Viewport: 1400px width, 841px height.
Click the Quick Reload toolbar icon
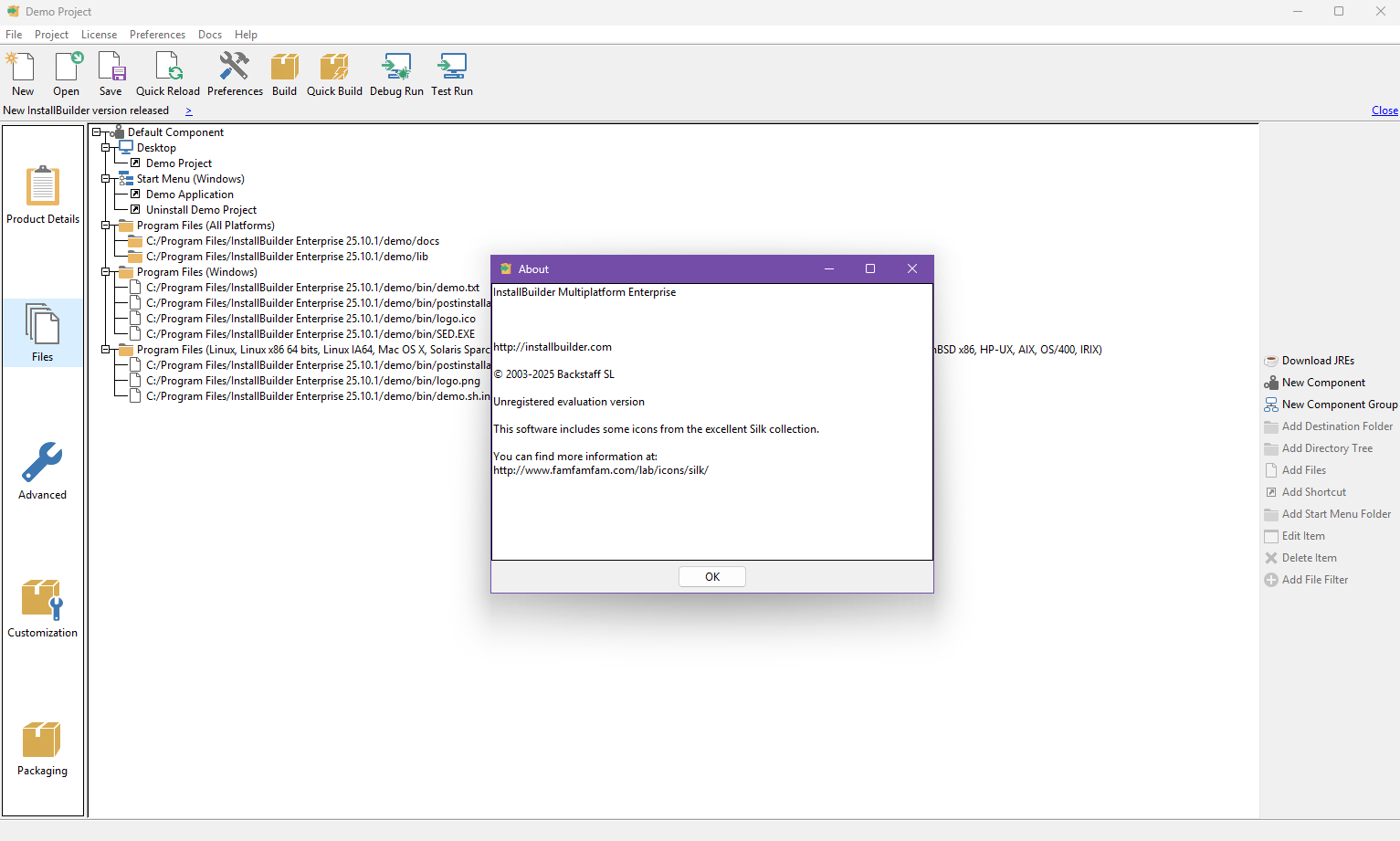point(168,74)
